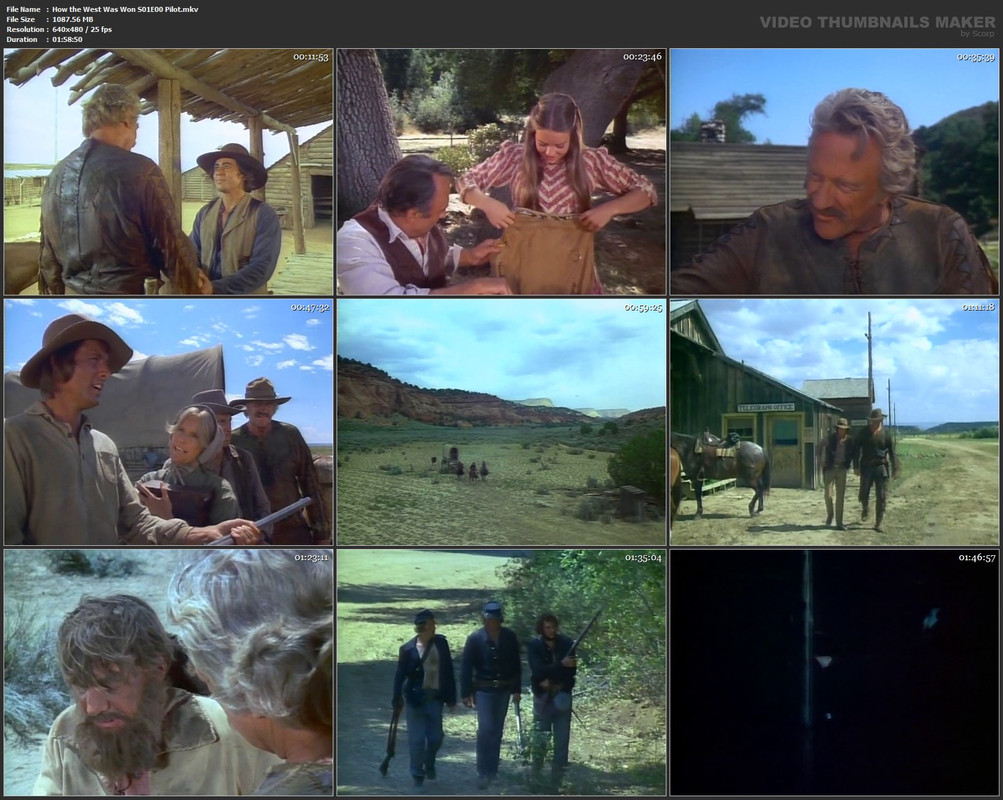Screen dimensions: 1003x800
Task: Open the landscape thumbnail at 00:59:25
Action: 502,423
